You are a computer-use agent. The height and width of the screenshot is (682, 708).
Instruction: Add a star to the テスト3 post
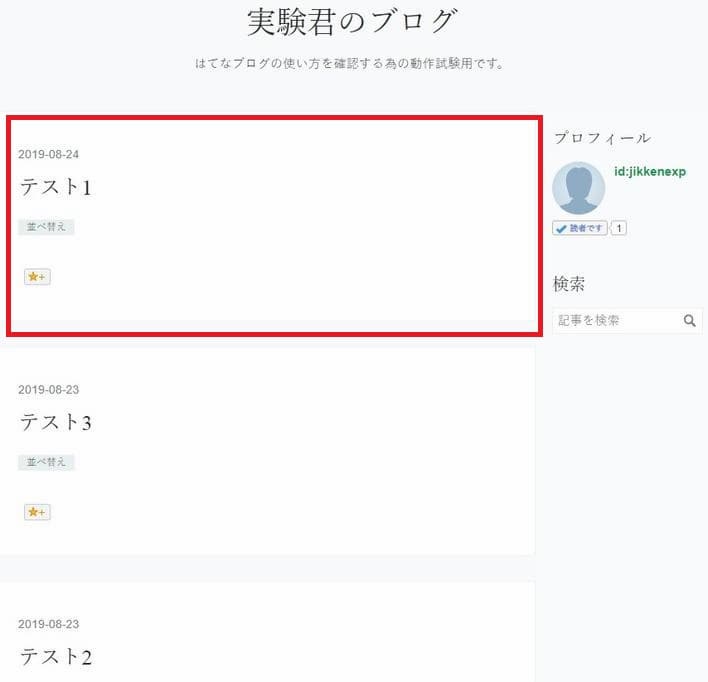37,512
